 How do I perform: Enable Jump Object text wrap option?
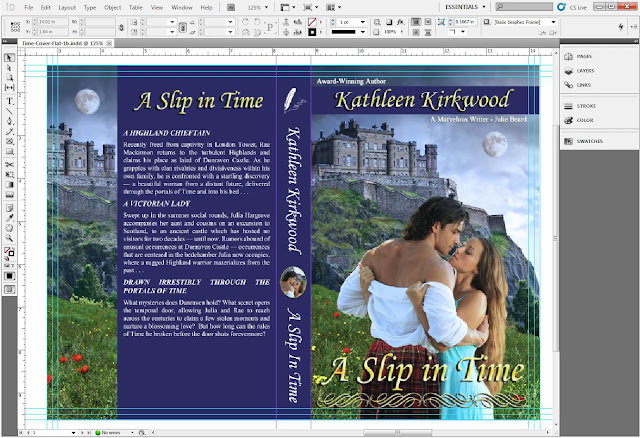(x=428, y=32)
